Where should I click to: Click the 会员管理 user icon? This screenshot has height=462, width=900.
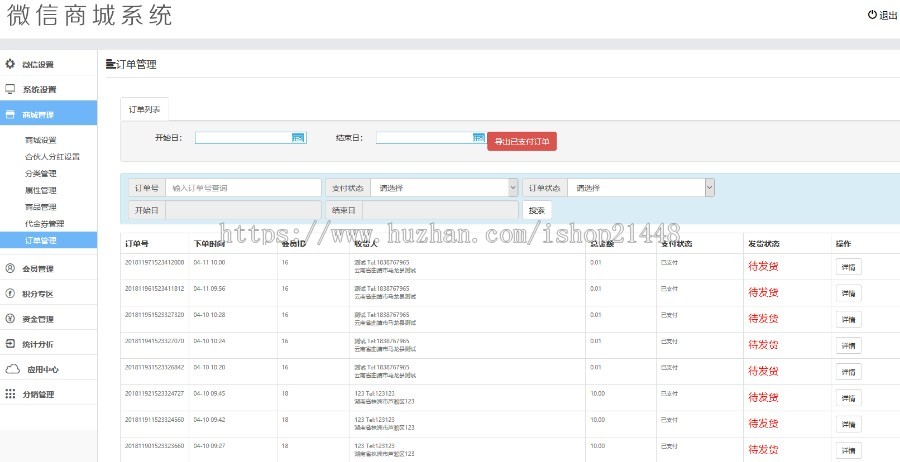click(x=11, y=268)
